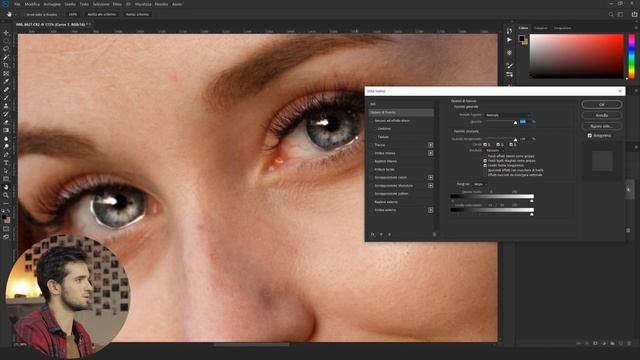Select the Magic Wand tool

6,57
